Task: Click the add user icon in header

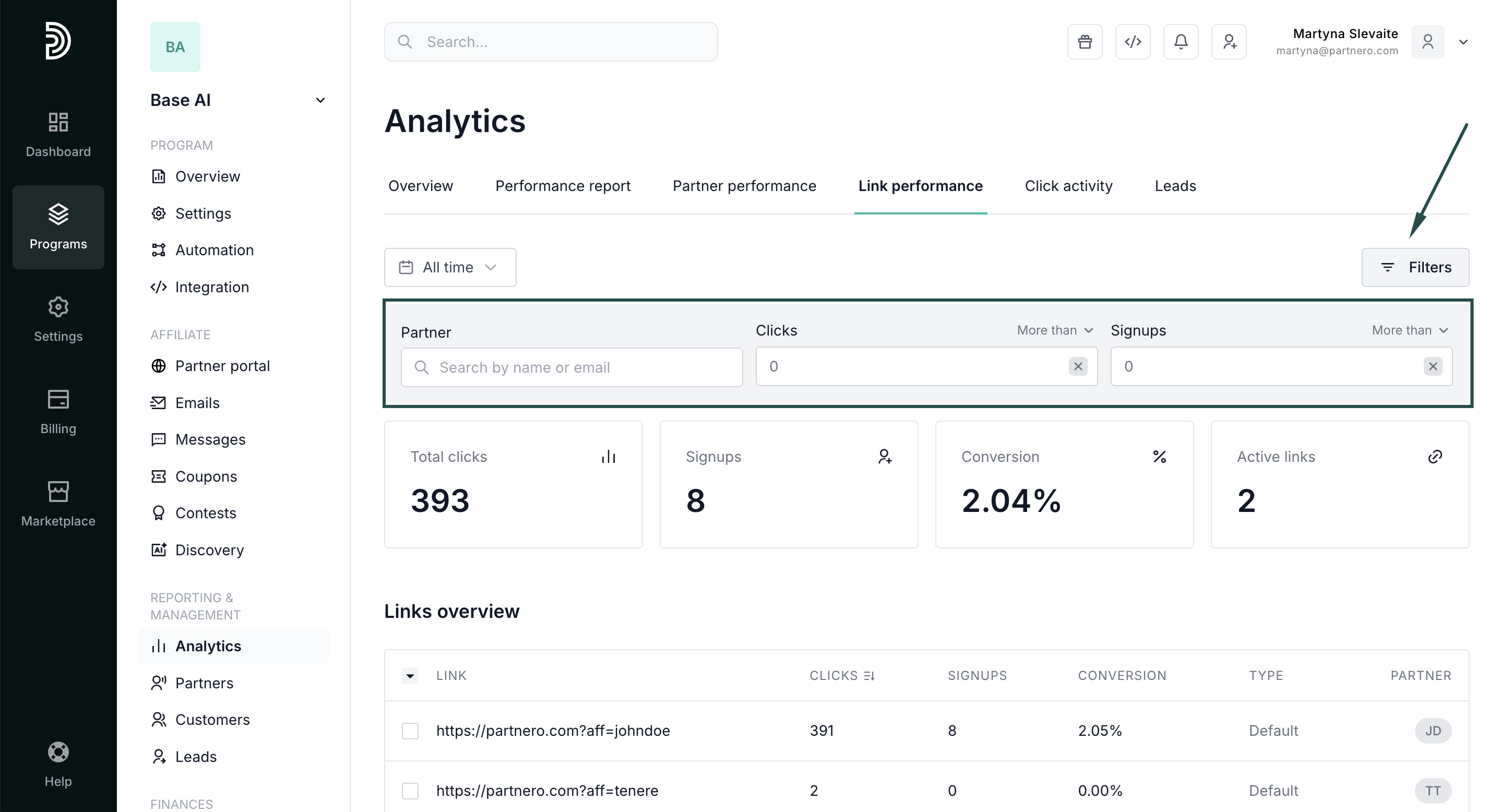Action: pyautogui.click(x=1229, y=42)
